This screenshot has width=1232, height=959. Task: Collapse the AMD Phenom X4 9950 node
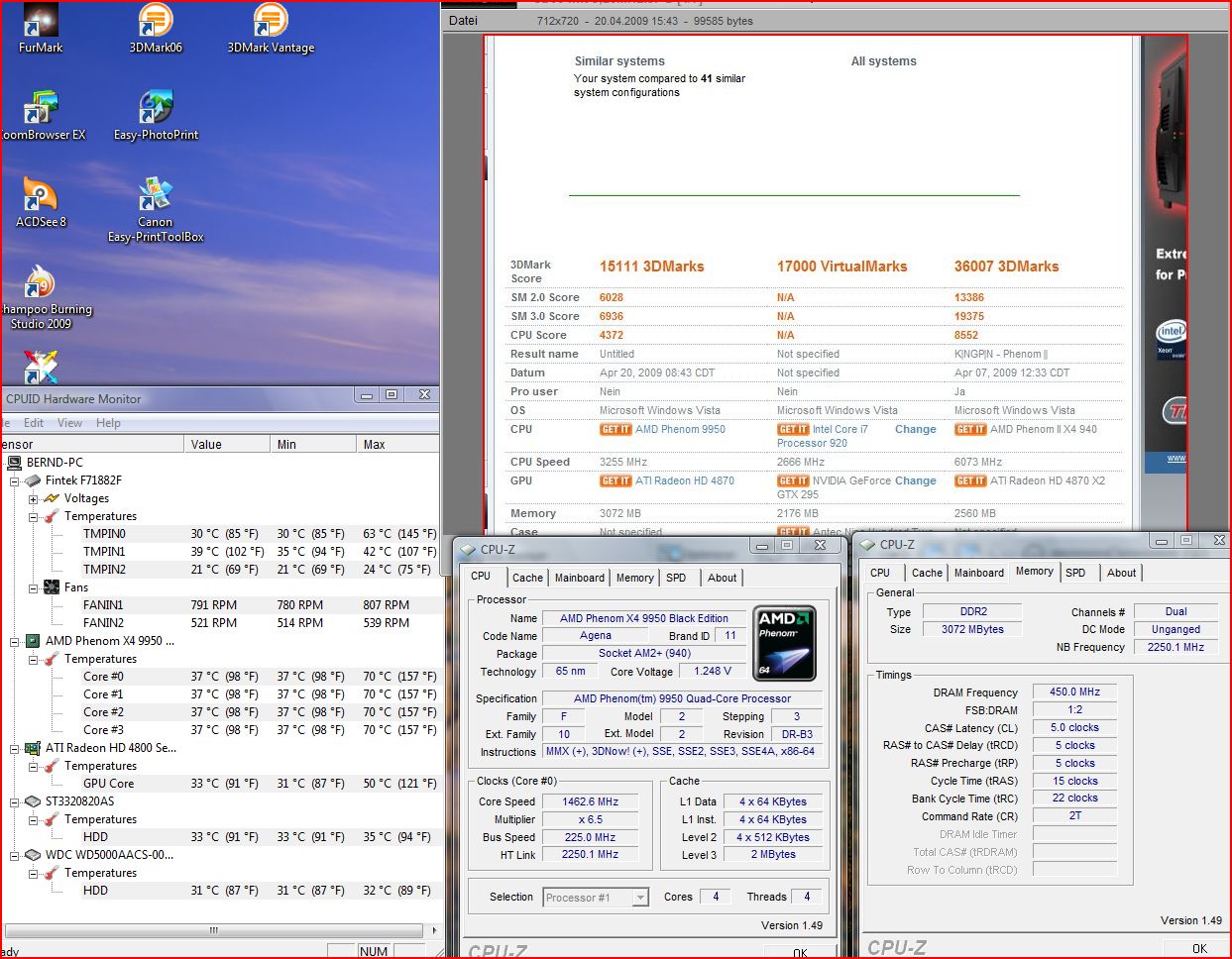click(x=15, y=642)
